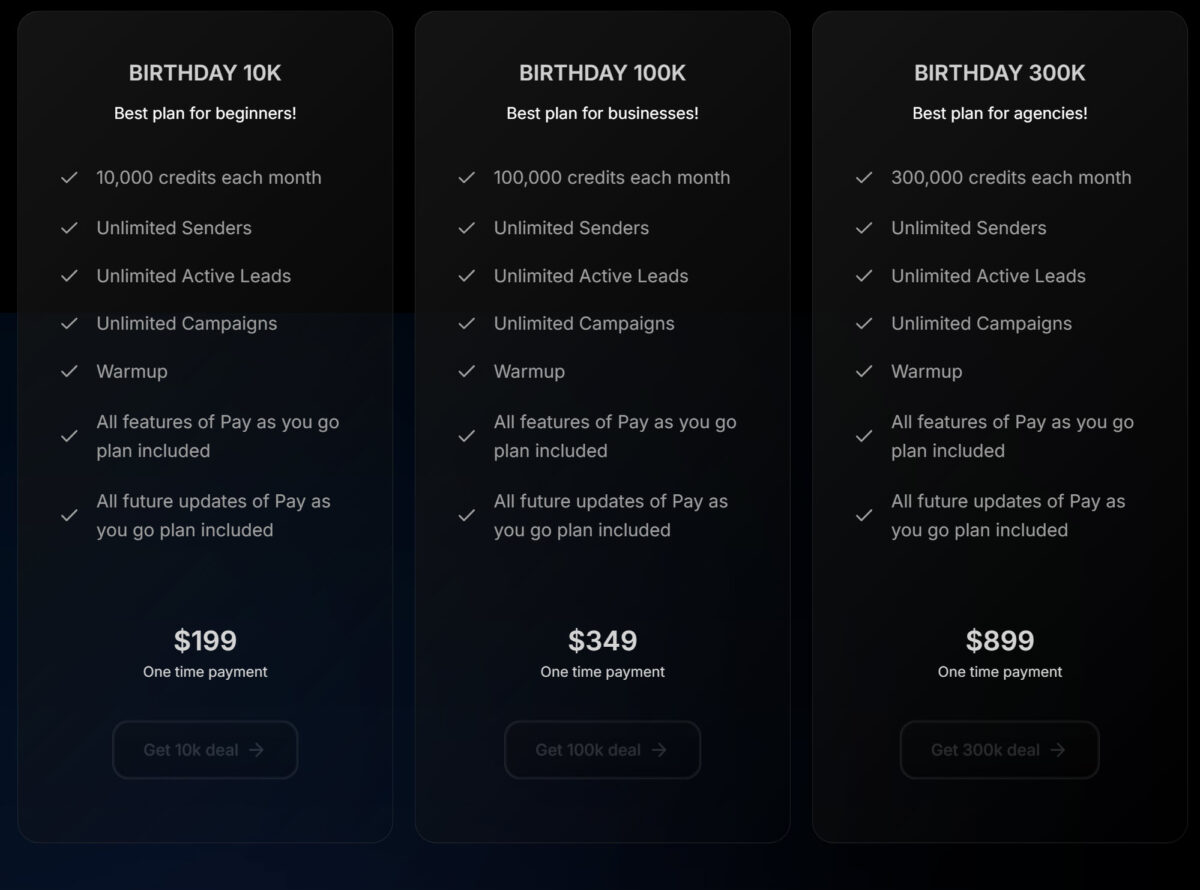Click the Get 10k deal button
The width and height of the screenshot is (1200, 890).
(205, 750)
